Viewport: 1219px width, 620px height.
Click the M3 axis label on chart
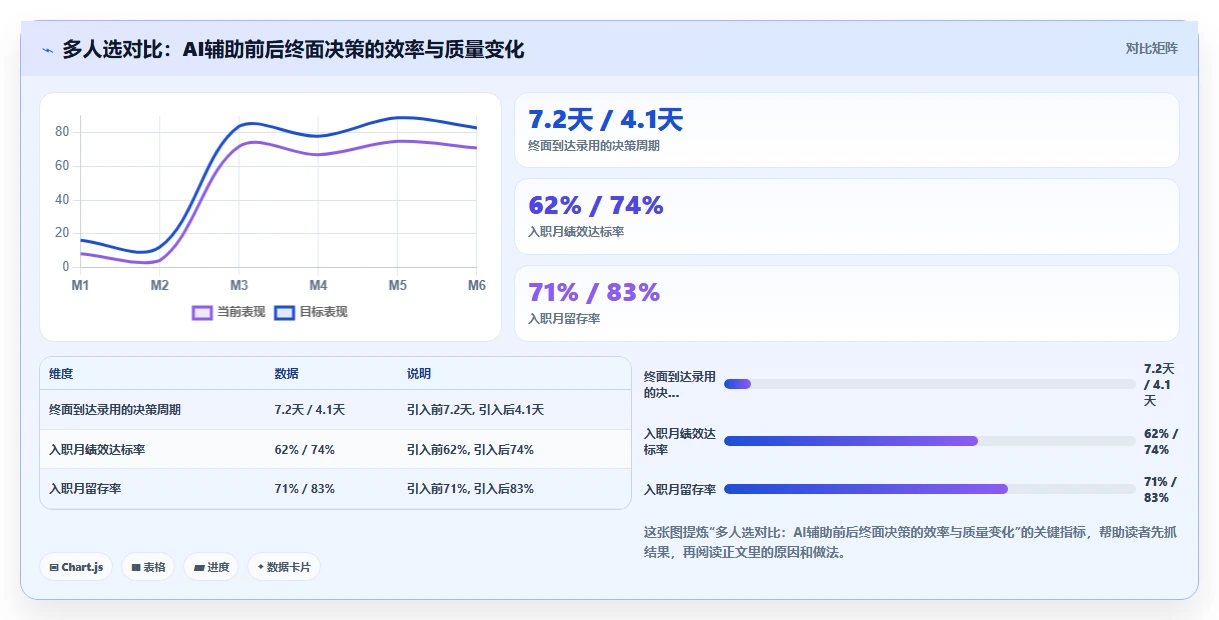[x=239, y=286]
